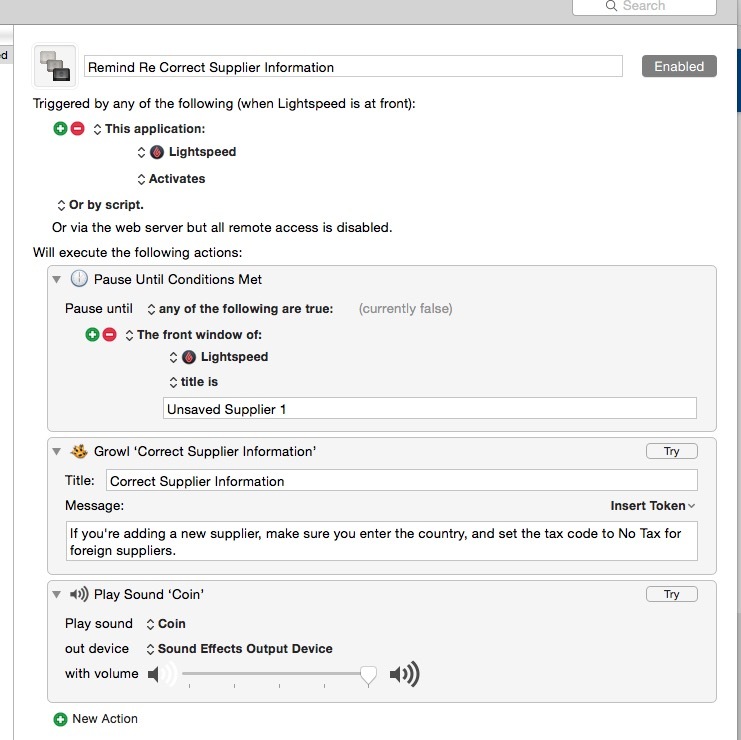Delete the front window condition

point(109,335)
